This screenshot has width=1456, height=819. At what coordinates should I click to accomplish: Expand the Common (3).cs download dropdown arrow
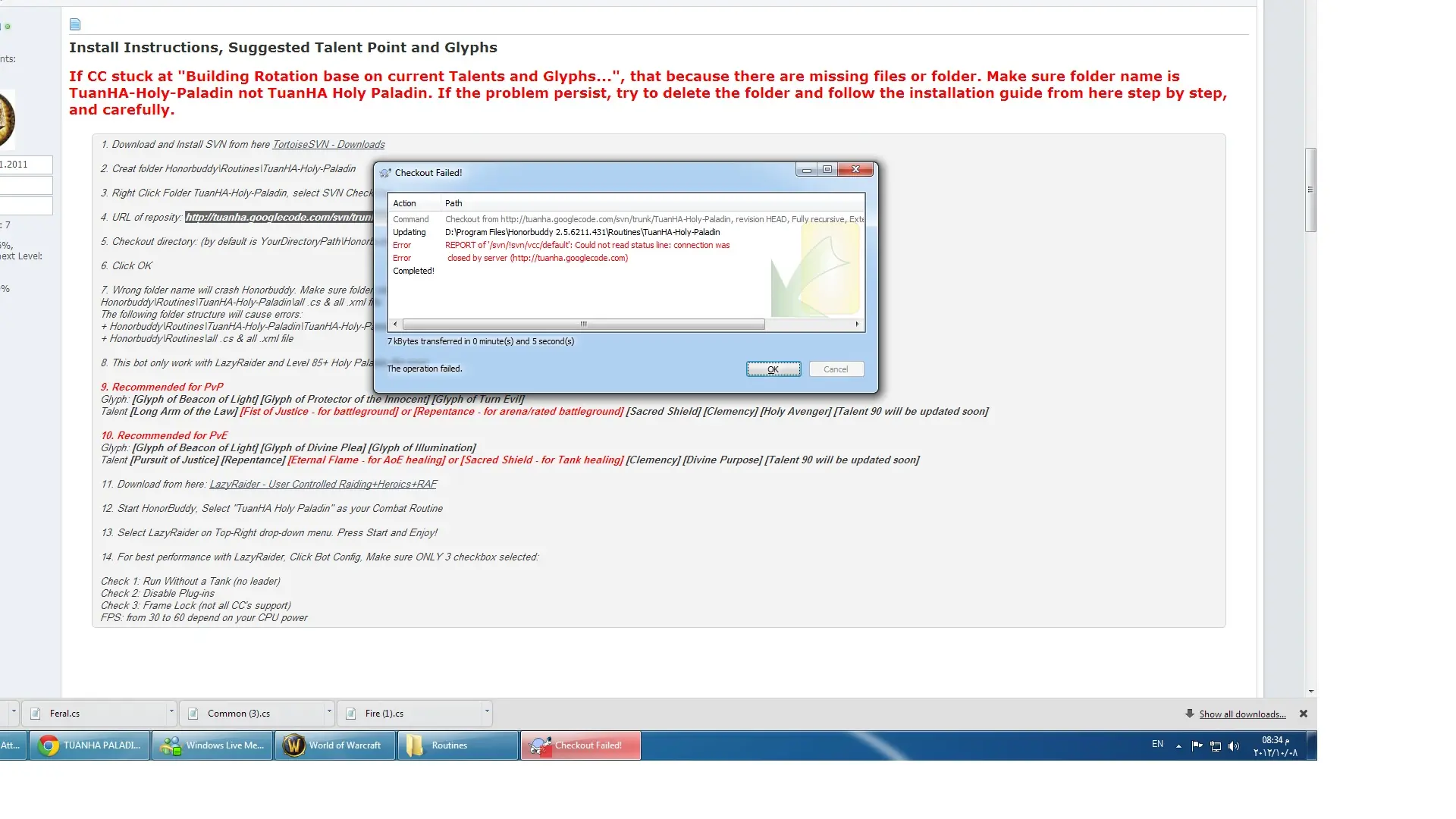click(329, 711)
